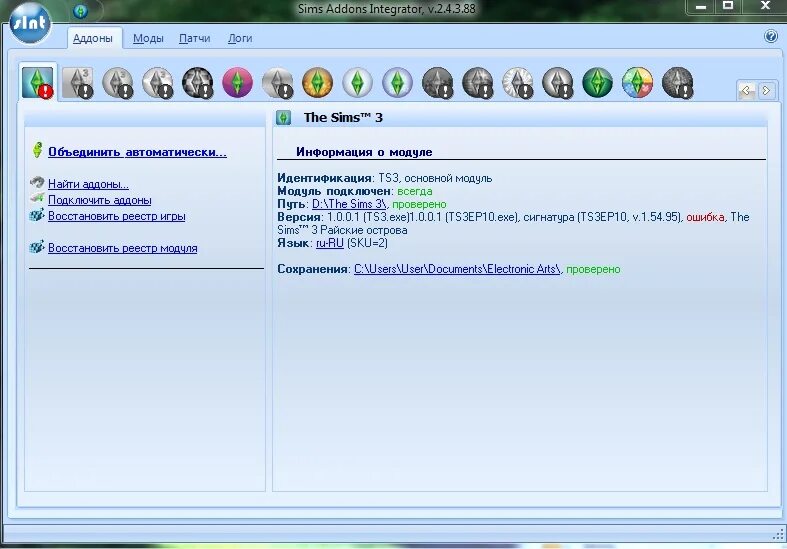Click the Подключить аддоны link
Screen dimensions: 787x549
point(99,200)
